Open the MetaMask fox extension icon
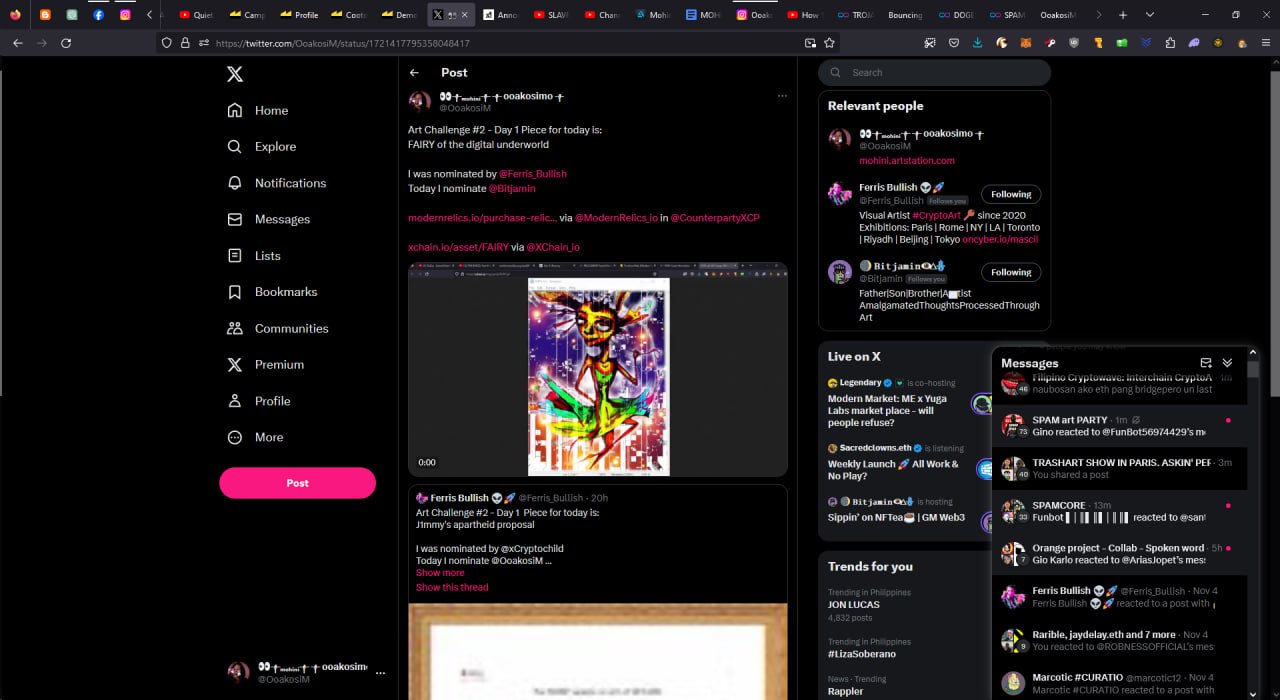 (1026, 43)
